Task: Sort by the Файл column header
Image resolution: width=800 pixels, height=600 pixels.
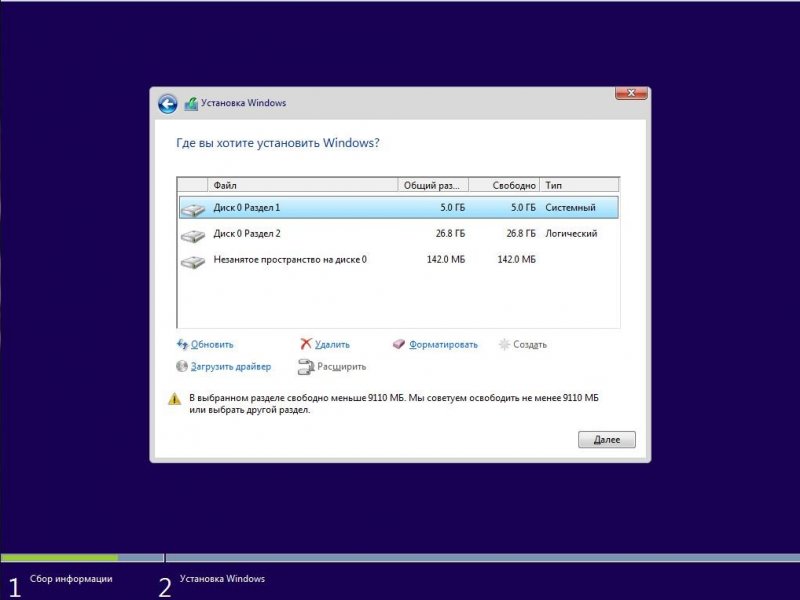Action: 303,185
